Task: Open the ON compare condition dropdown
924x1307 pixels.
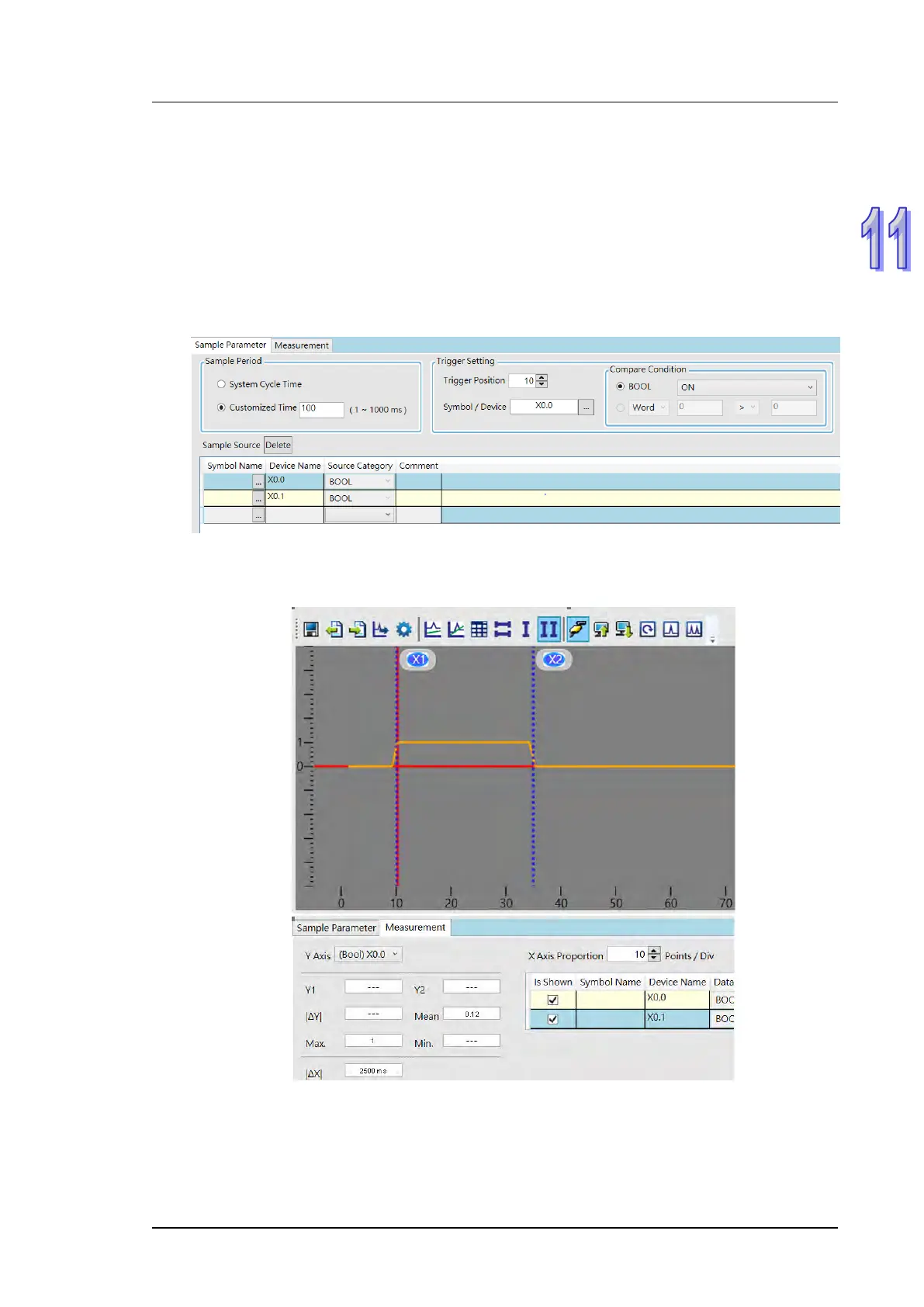Action: tap(747, 387)
